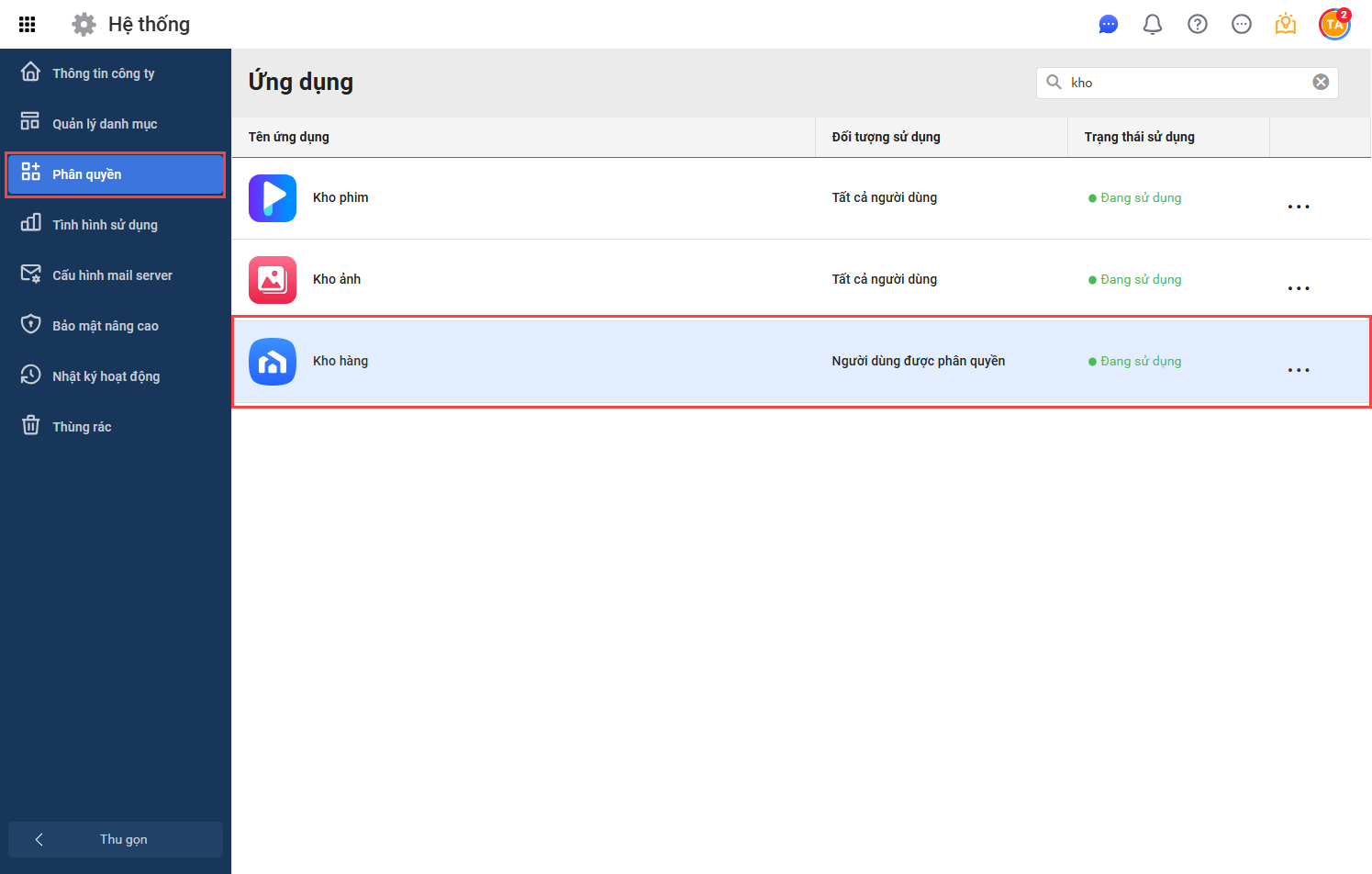Open three-dot options for Kho ảnh

1299,288
